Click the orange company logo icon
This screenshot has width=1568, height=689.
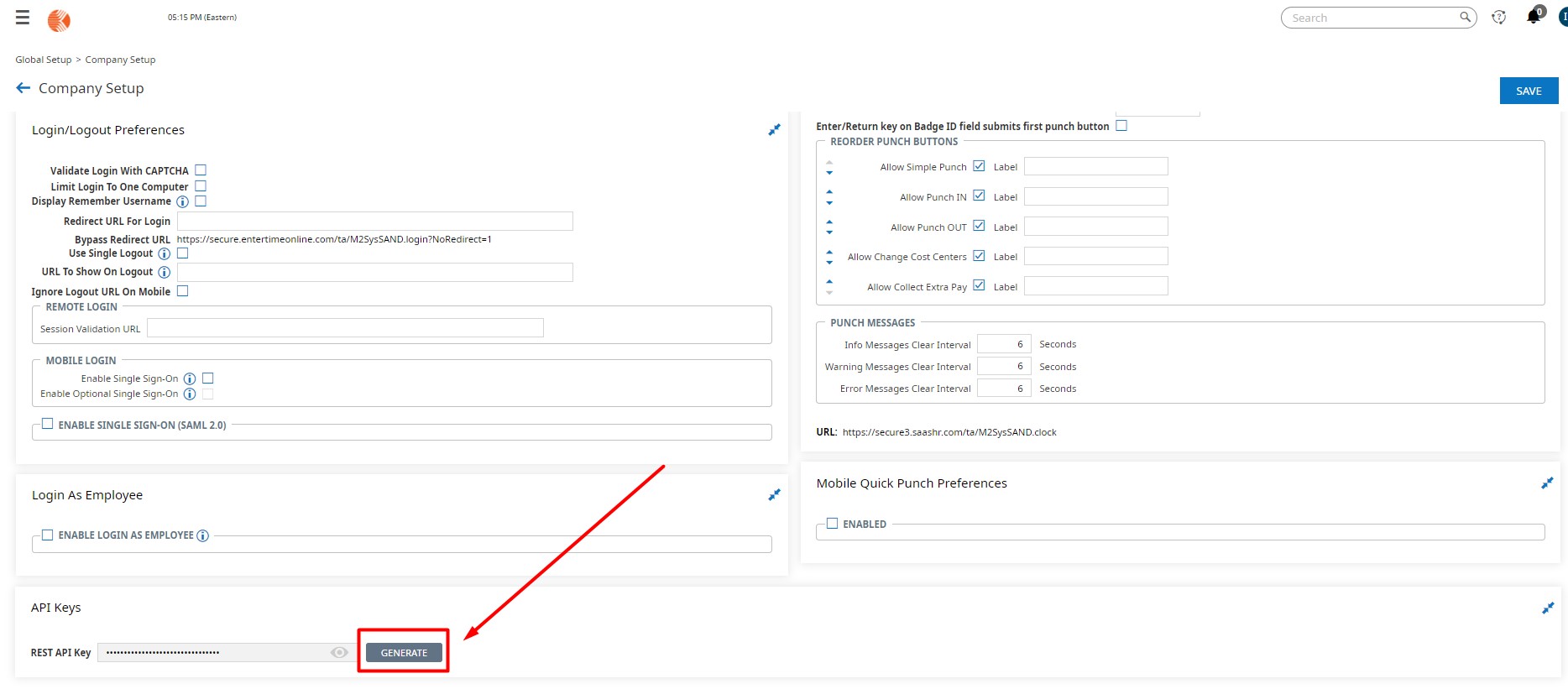(59, 20)
